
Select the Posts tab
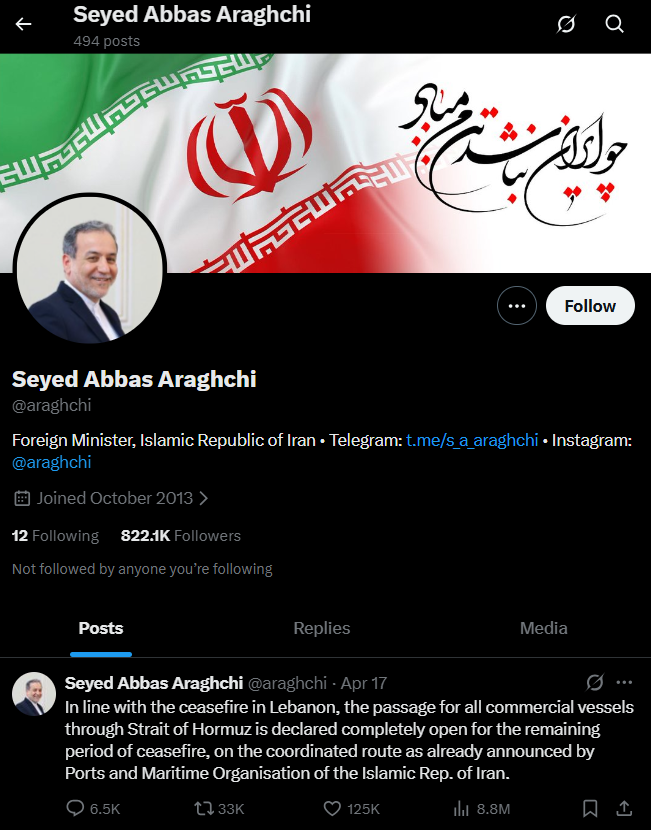(x=101, y=628)
